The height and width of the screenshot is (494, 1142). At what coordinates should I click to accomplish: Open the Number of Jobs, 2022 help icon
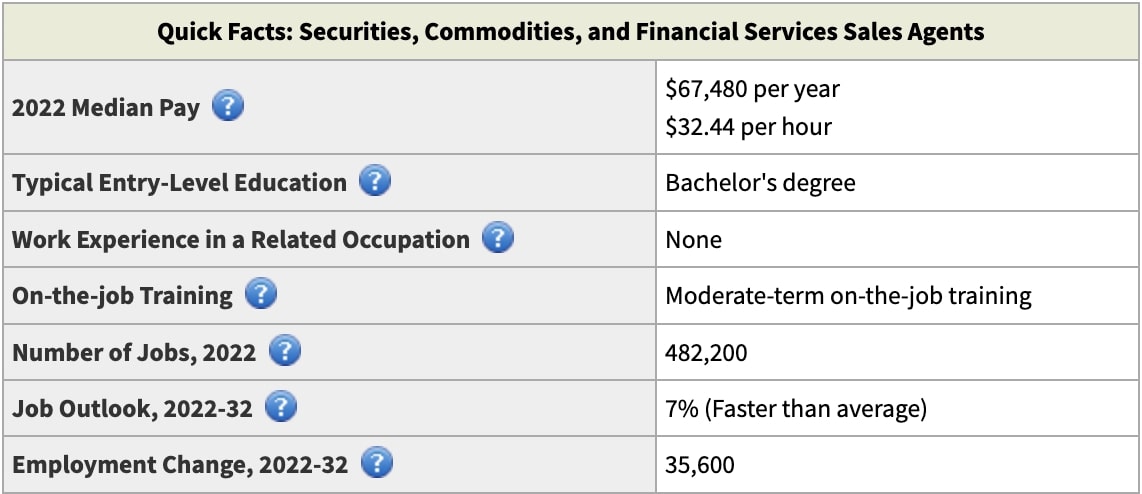coord(285,351)
